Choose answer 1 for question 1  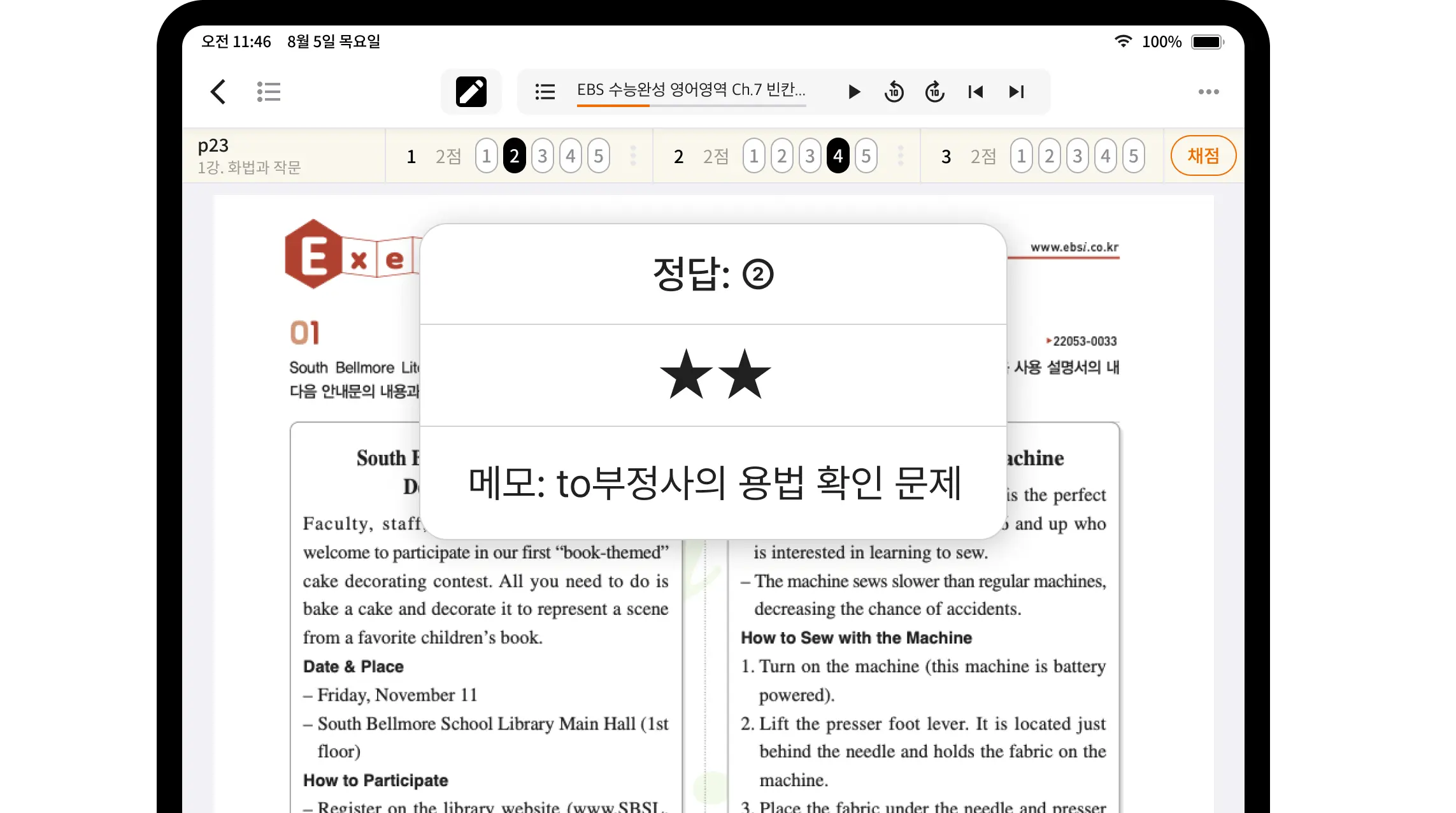tap(487, 156)
